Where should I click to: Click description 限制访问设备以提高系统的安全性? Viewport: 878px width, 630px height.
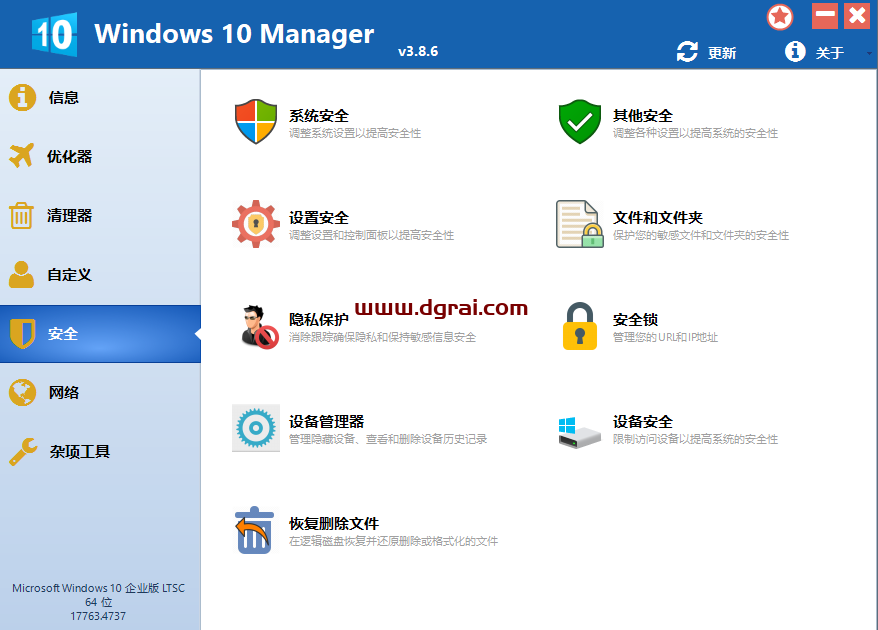tap(695, 439)
